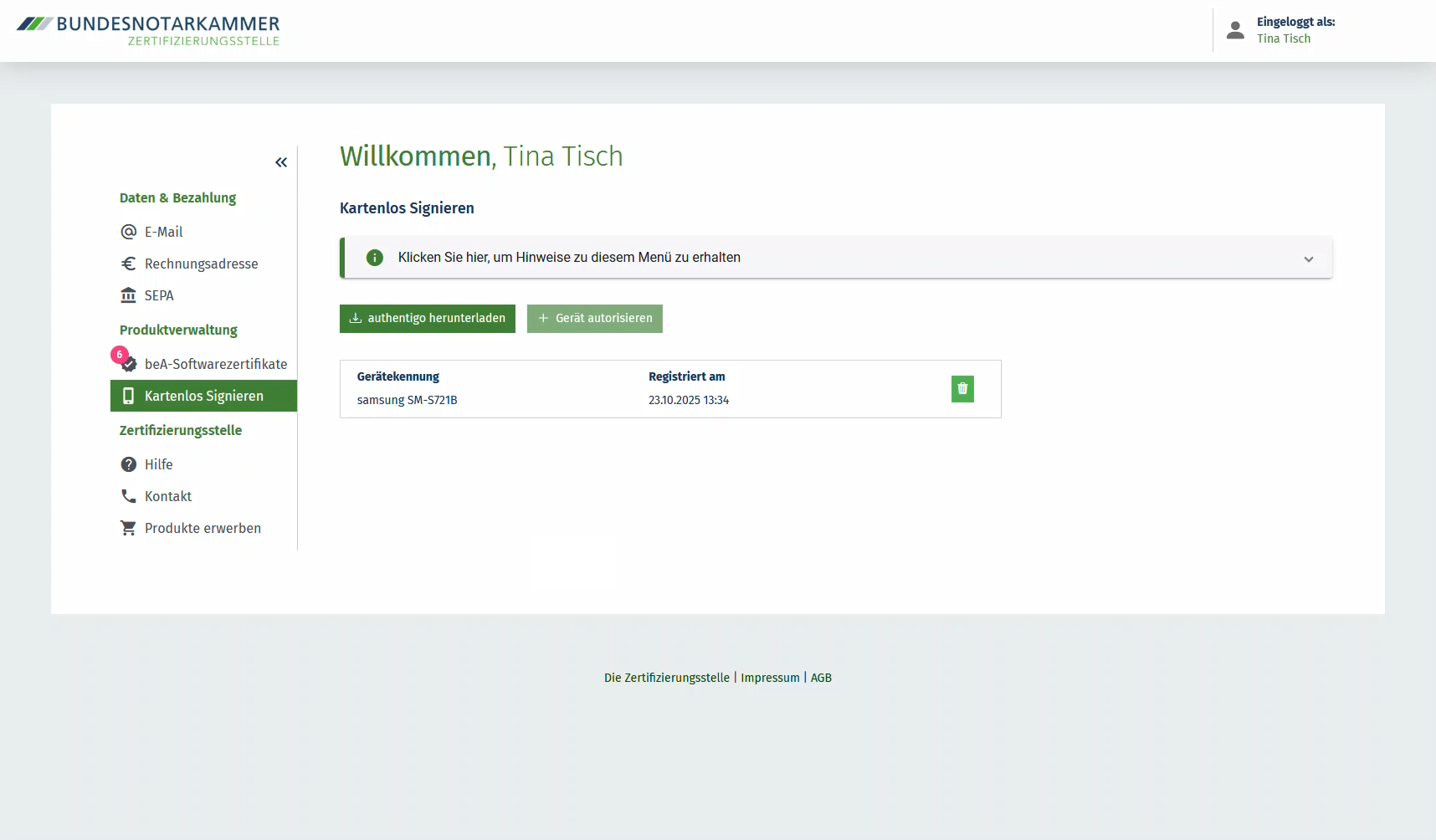Screen dimensions: 1436x840
Task: Expand hints panel via chevron arrow
Action: click(1308, 259)
